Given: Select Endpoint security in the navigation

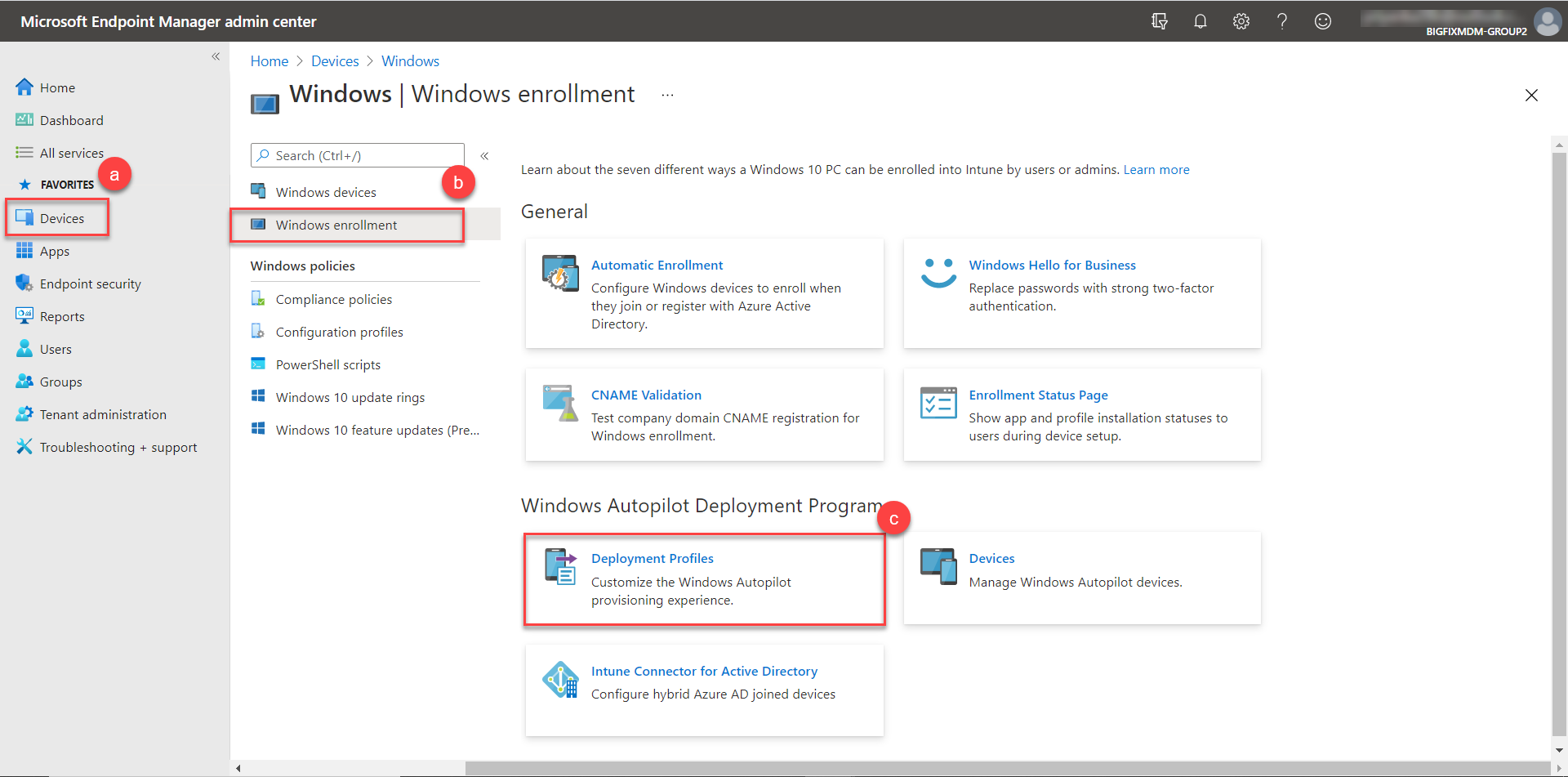Looking at the screenshot, I should [x=90, y=284].
